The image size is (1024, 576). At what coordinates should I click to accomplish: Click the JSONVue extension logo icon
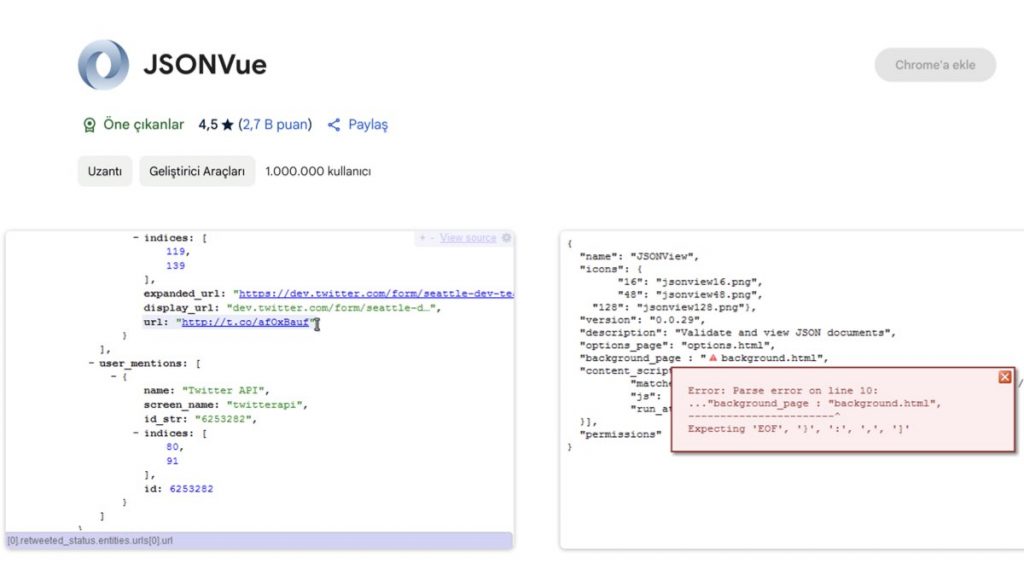pos(103,65)
